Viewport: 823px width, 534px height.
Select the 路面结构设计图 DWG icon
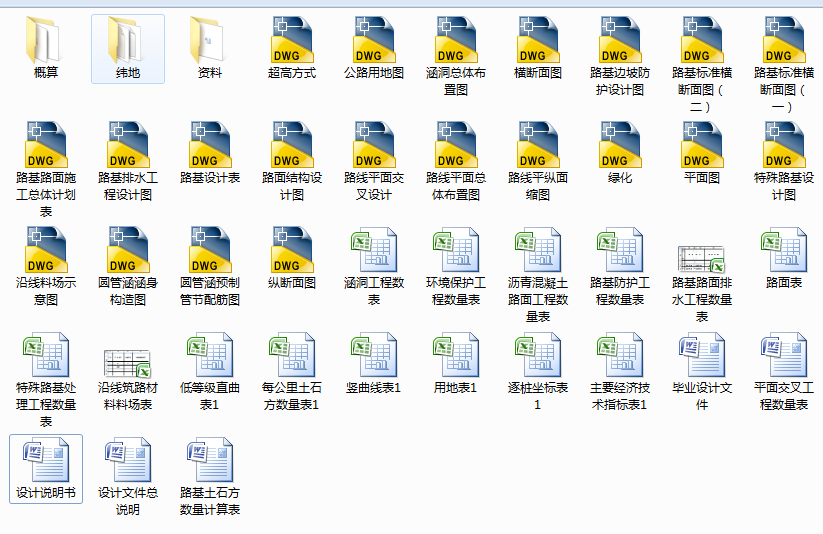pos(292,145)
